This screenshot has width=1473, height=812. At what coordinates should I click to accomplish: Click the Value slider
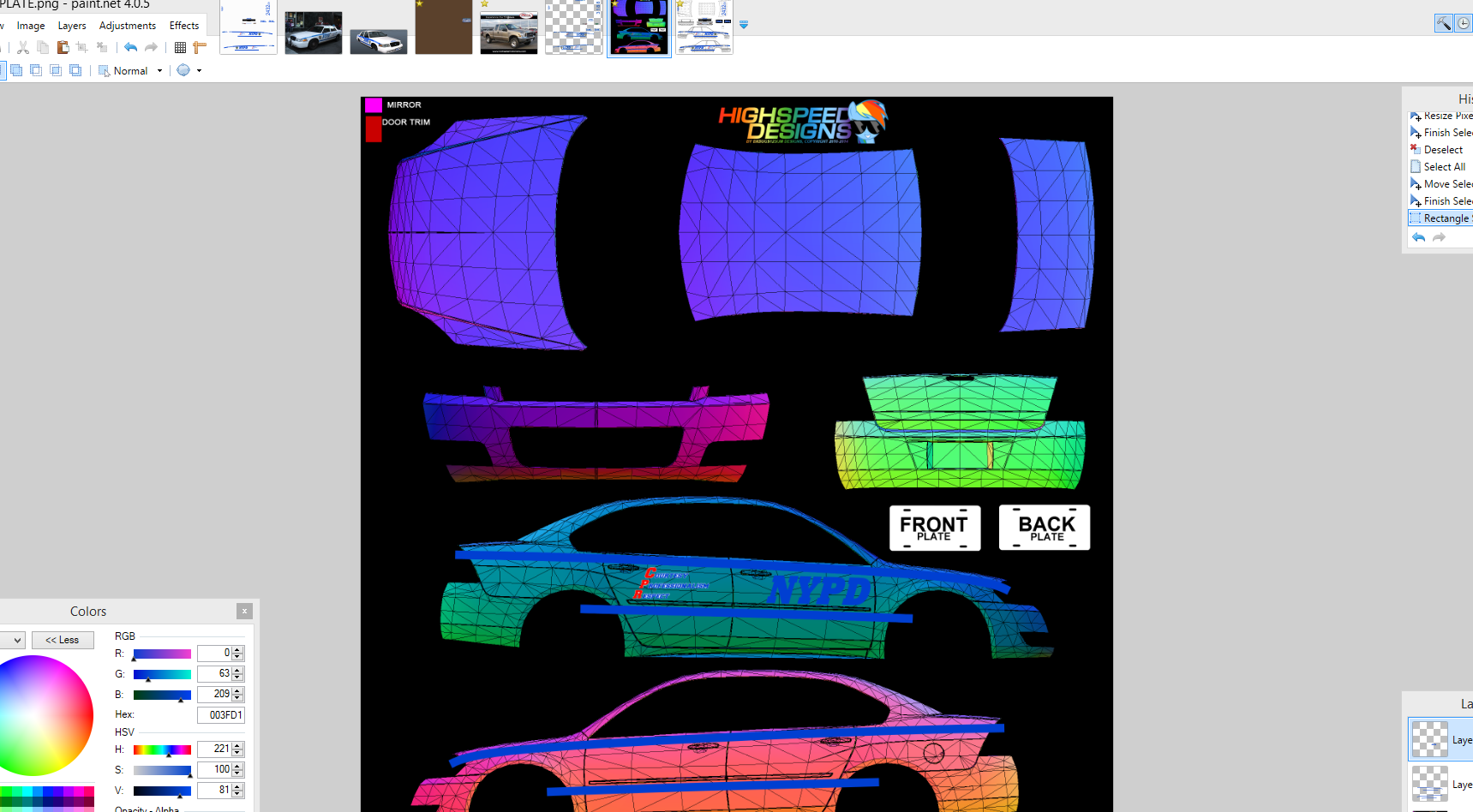coord(162,791)
